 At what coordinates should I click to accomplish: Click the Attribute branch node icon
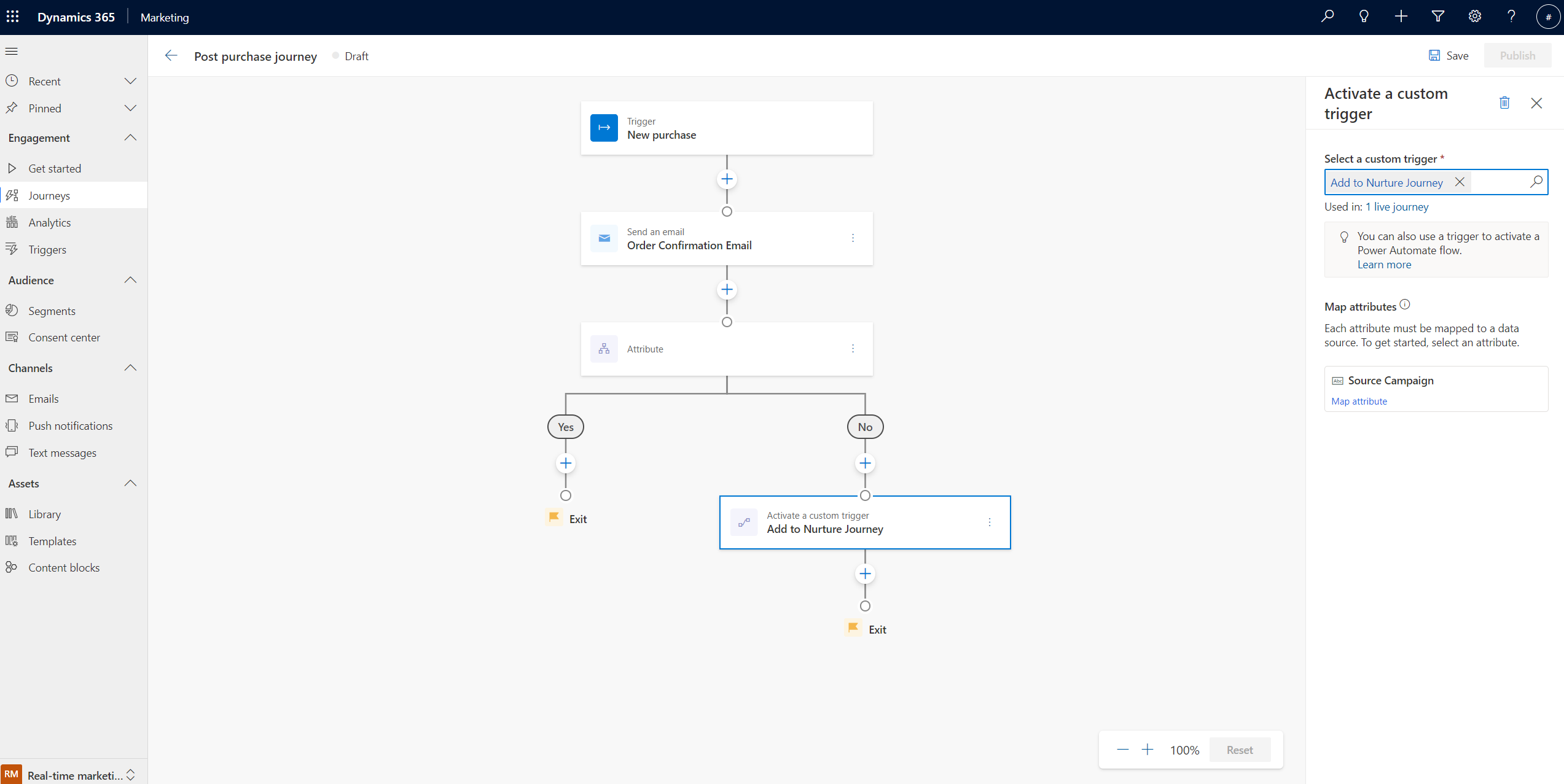point(604,348)
